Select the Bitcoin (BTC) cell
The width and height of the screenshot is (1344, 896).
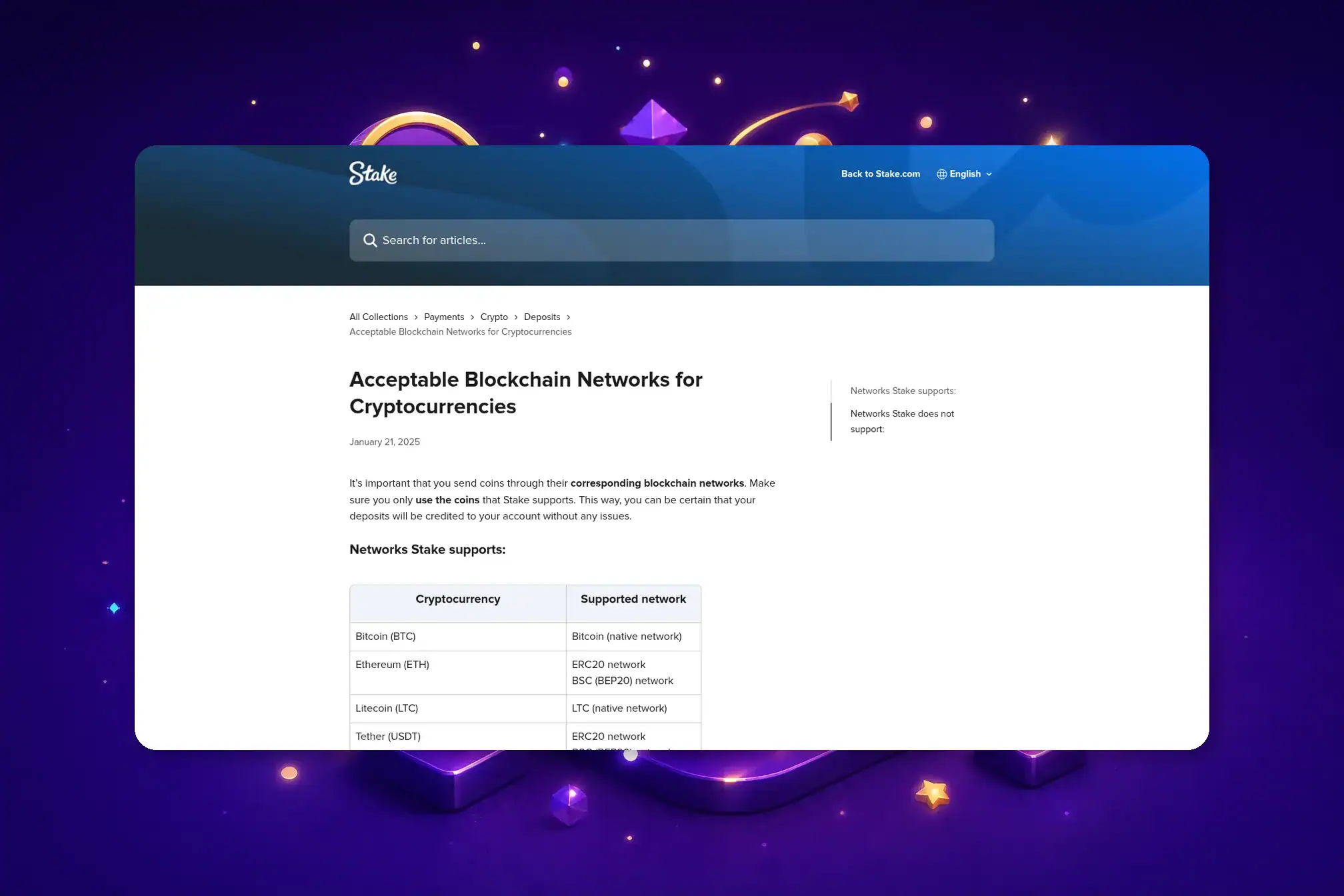pos(458,637)
